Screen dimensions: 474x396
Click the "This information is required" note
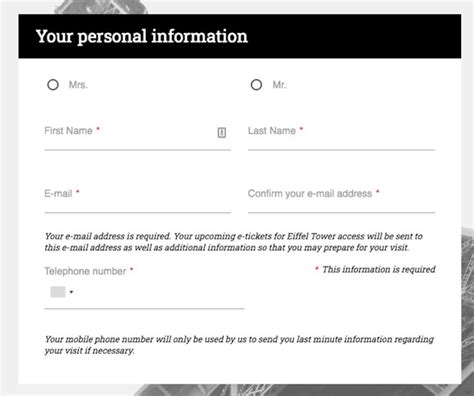click(379, 269)
